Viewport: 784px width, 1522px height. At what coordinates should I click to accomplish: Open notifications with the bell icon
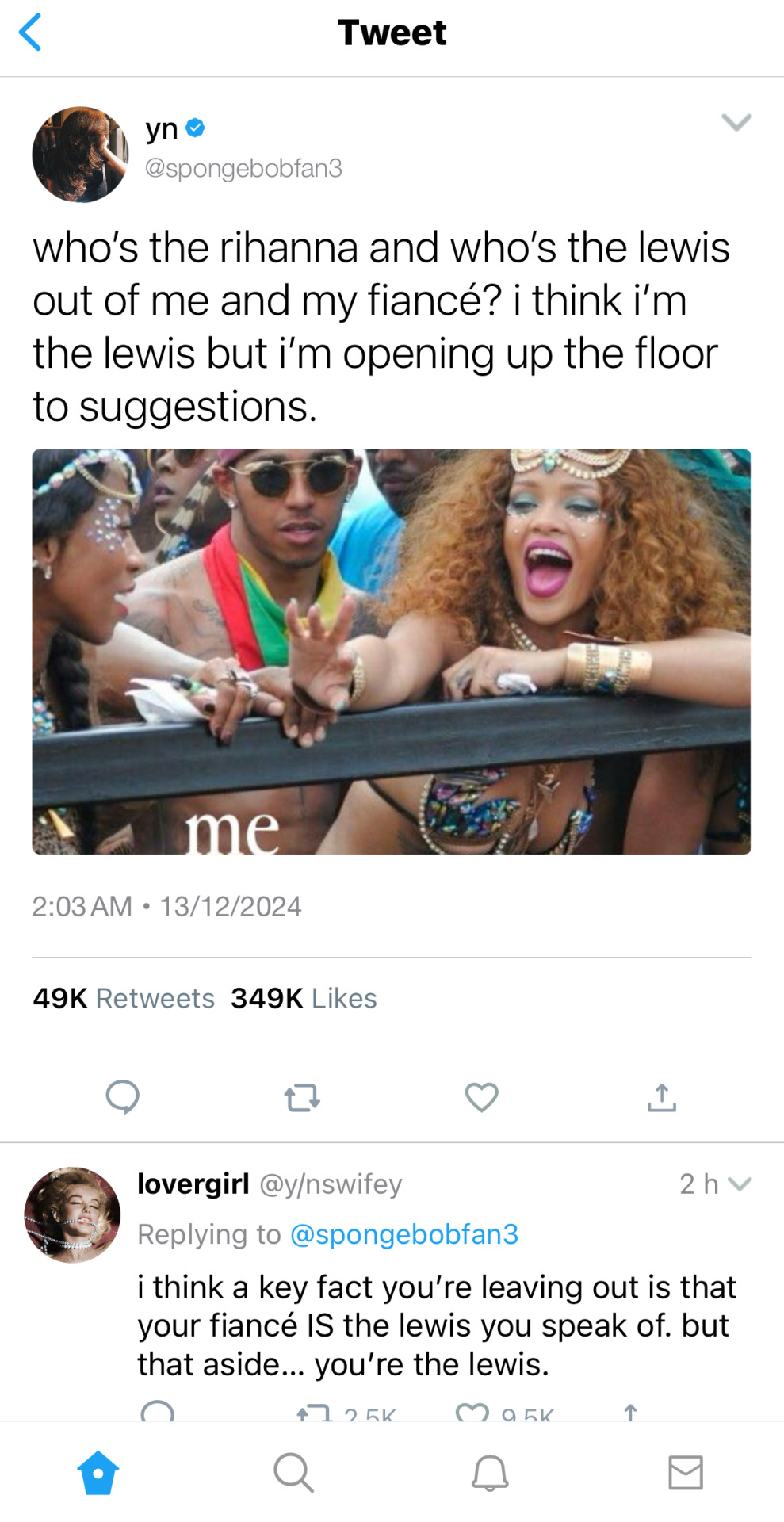pos(490,1473)
